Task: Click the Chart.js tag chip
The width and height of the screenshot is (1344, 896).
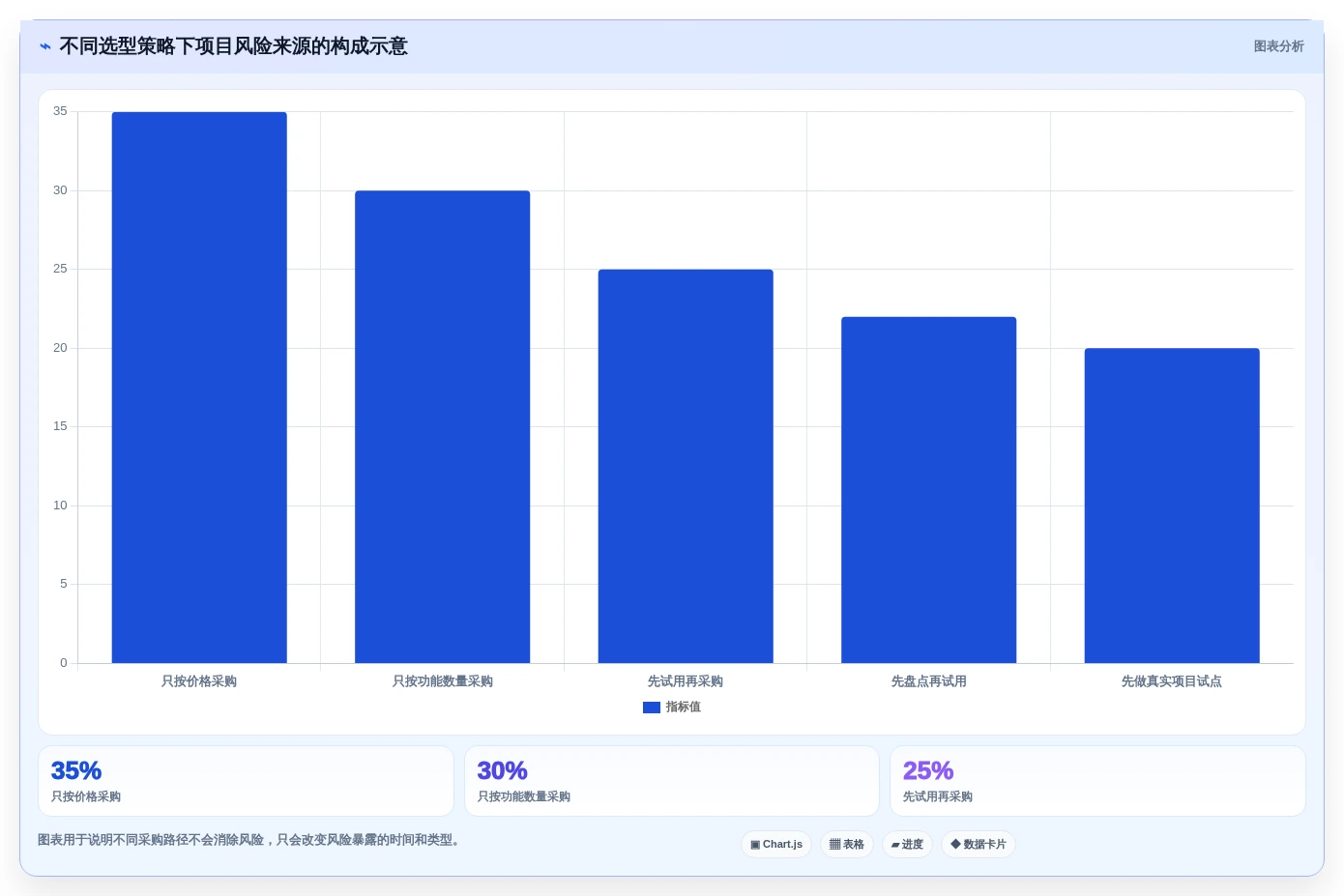Action: pyautogui.click(x=776, y=845)
